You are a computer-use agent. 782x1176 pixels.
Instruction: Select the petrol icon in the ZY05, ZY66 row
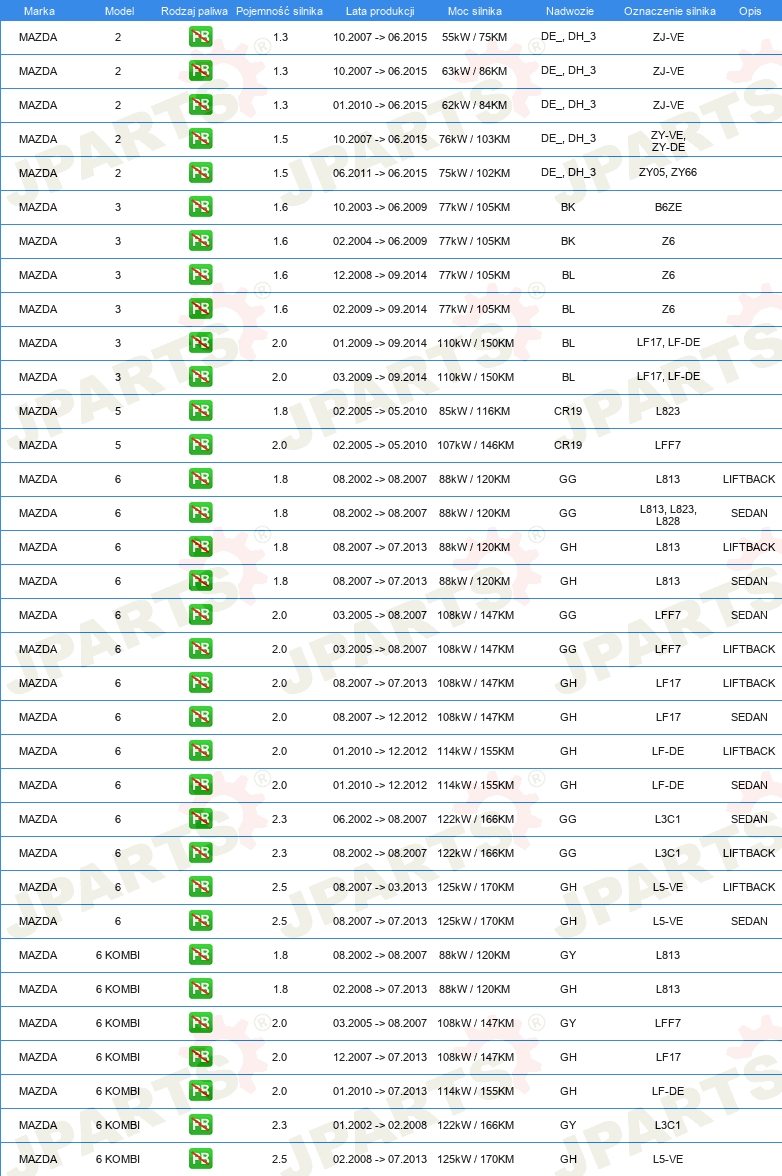[200, 172]
